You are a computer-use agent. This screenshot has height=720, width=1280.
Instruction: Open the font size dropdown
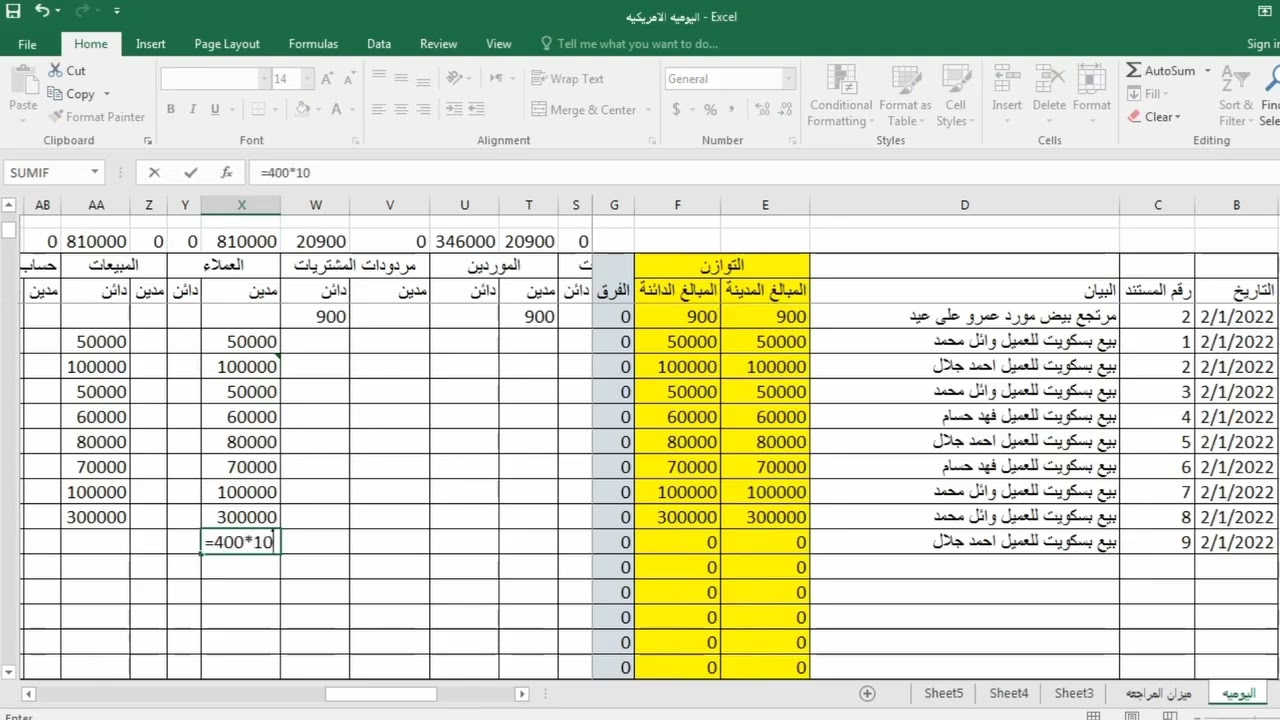[308, 79]
